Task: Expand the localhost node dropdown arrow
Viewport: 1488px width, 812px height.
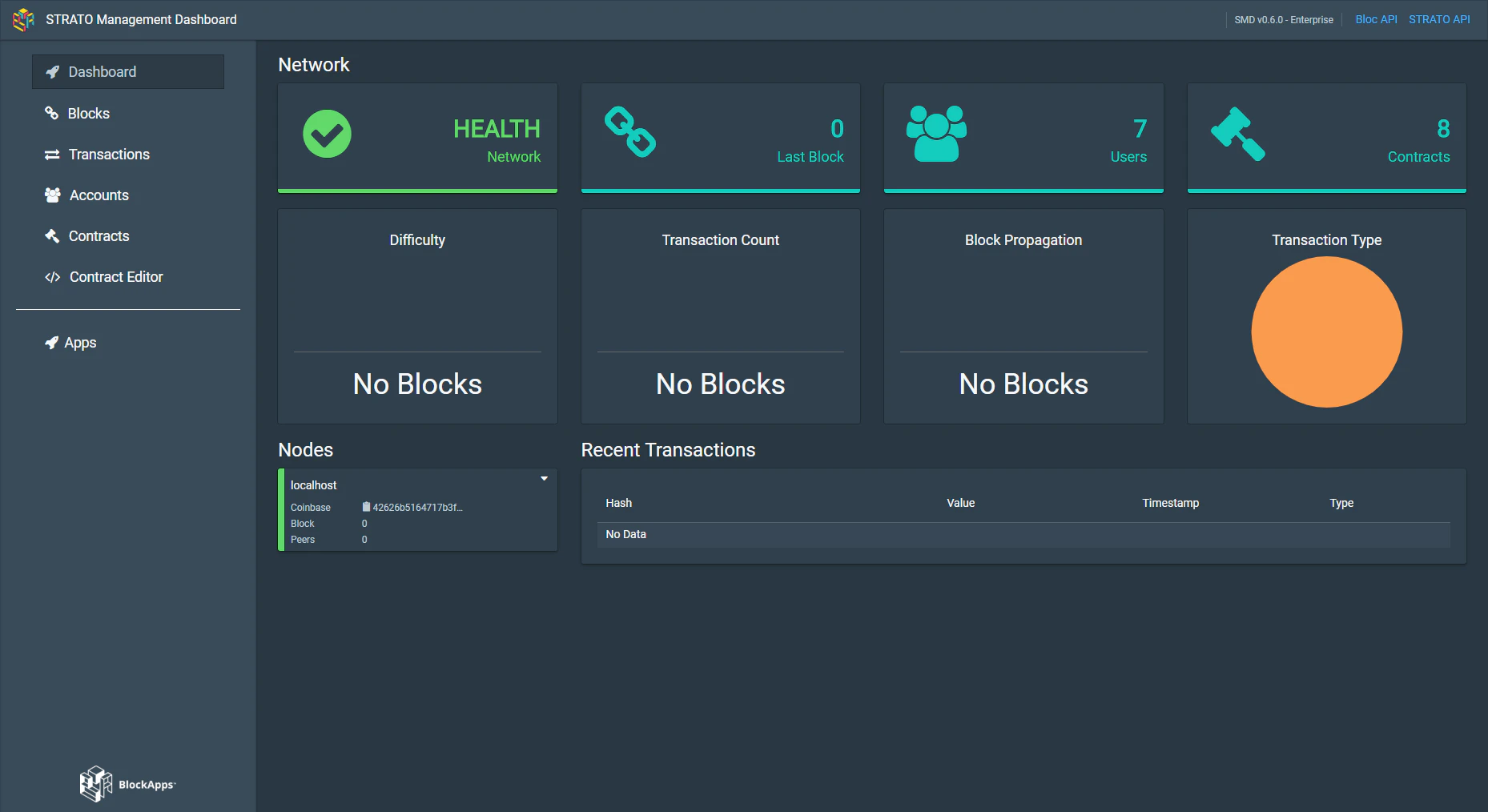Action: tap(544, 479)
